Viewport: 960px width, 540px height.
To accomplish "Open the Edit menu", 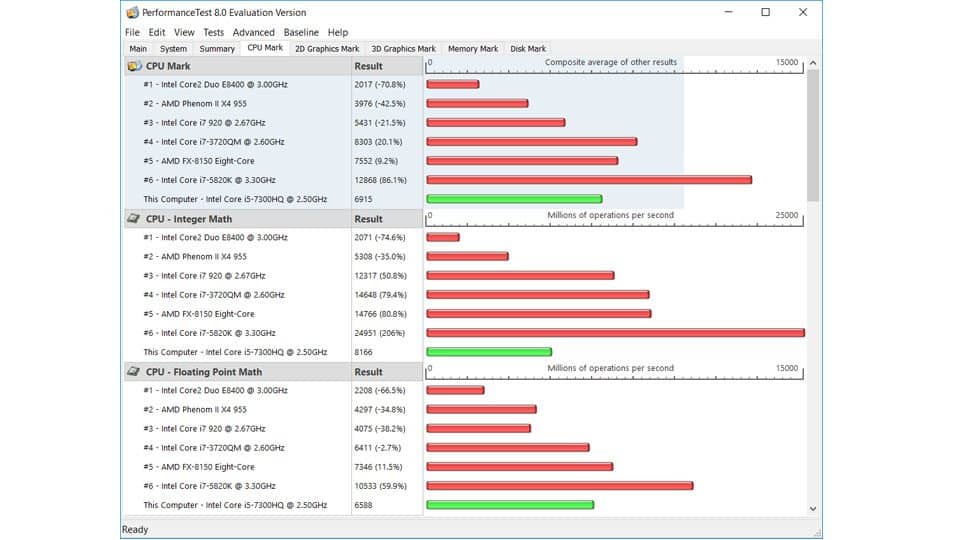I will click(x=157, y=32).
